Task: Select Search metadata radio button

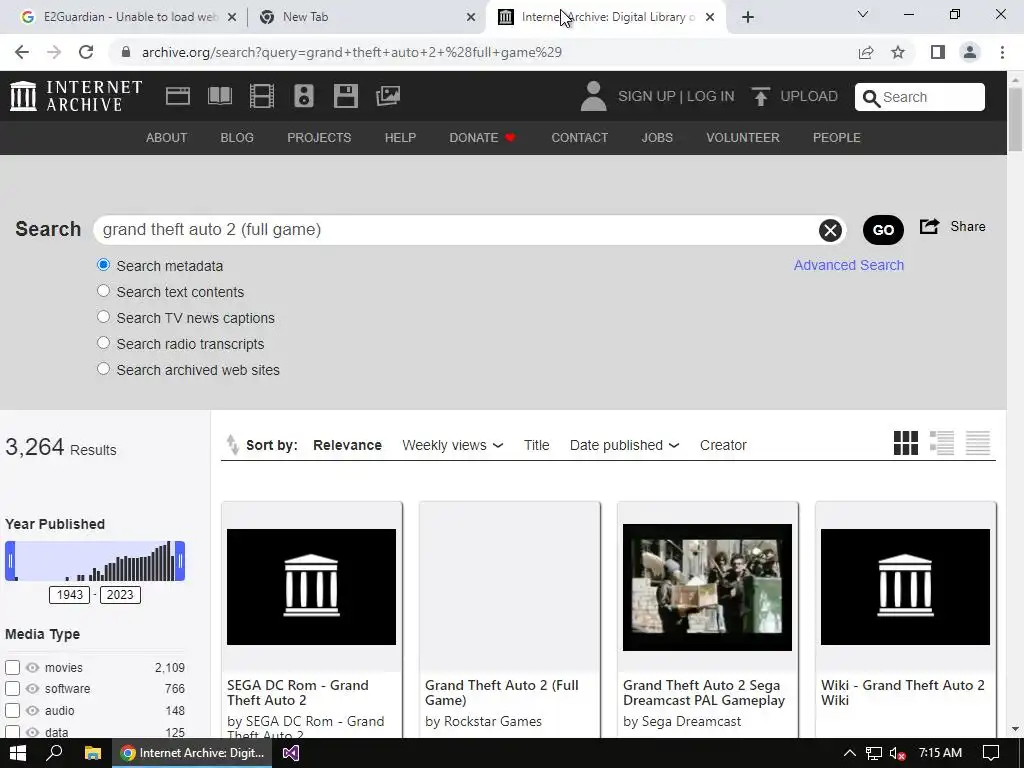Action: (103, 265)
